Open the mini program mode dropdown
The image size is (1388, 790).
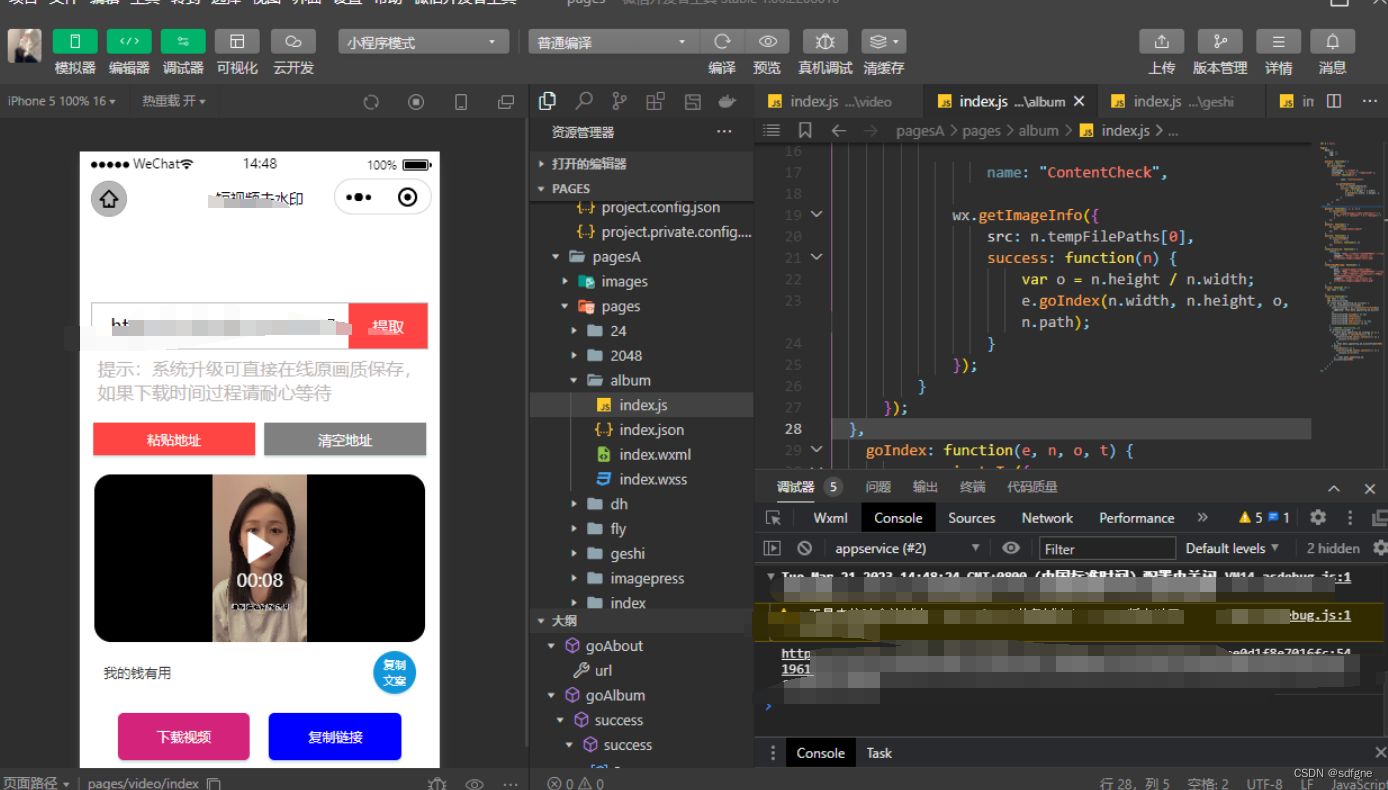point(422,42)
